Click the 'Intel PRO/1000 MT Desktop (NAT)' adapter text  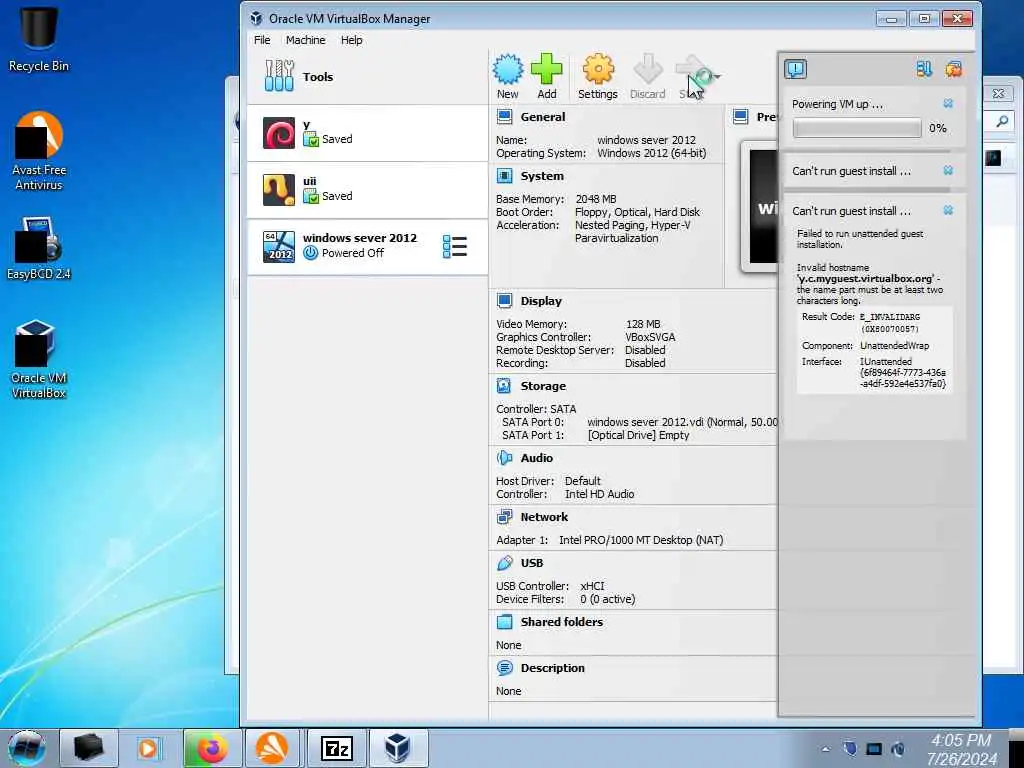point(641,540)
